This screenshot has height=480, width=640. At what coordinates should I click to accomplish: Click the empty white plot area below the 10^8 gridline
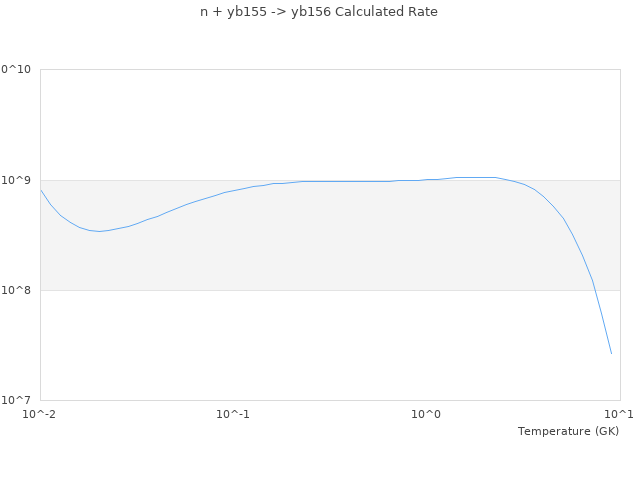pyautogui.click(x=300, y=345)
